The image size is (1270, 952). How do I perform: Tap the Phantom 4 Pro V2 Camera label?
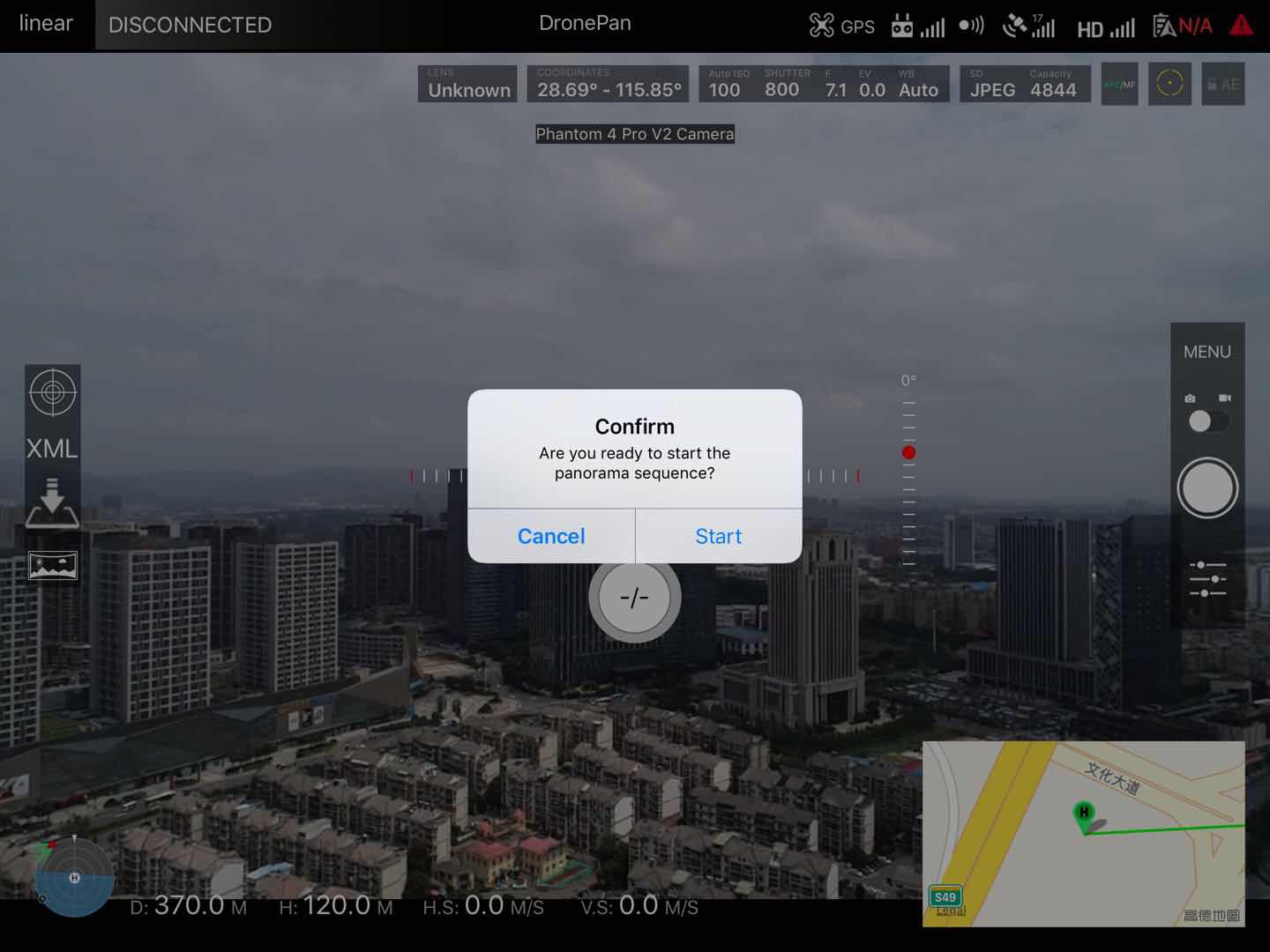pyautogui.click(x=635, y=134)
